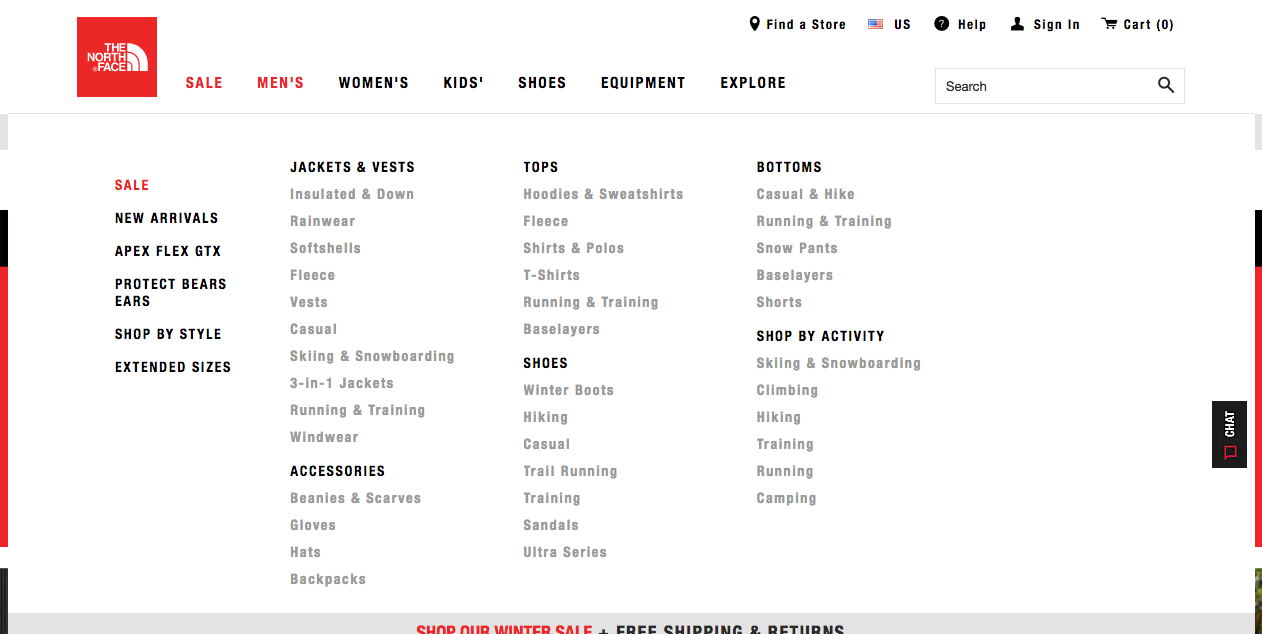This screenshot has width=1262, height=634.
Task: Open ACCESSORIES heading
Action: (x=337, y=471)
